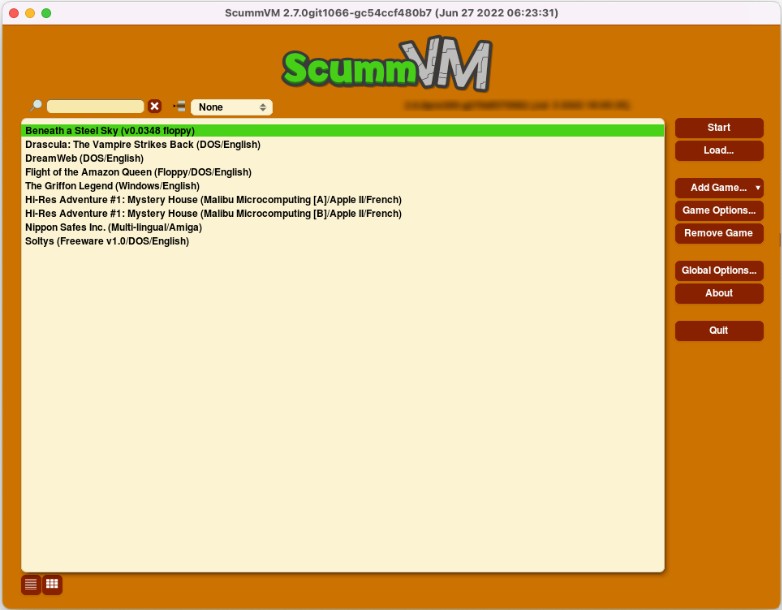The image size is (782, 610).
Task: Show the About dialog
Action: point(719,293)
